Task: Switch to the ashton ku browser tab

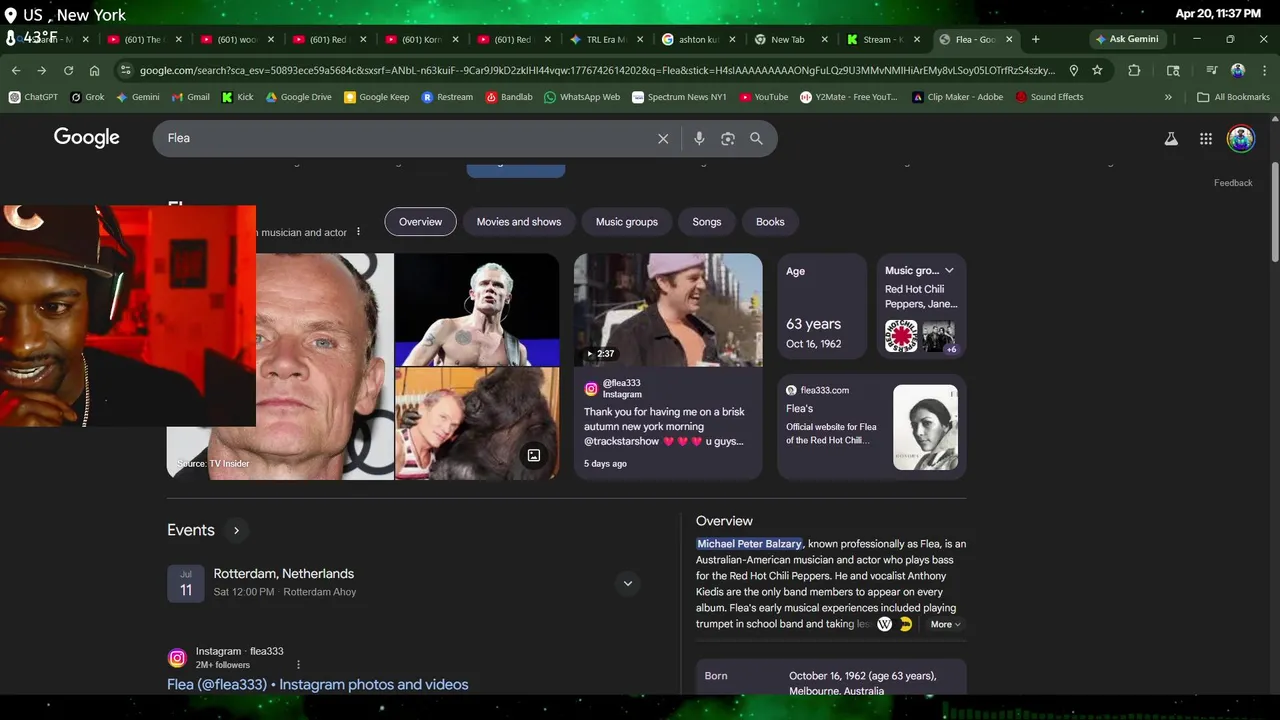Action: pyautogui.click(x=697, y=39)
